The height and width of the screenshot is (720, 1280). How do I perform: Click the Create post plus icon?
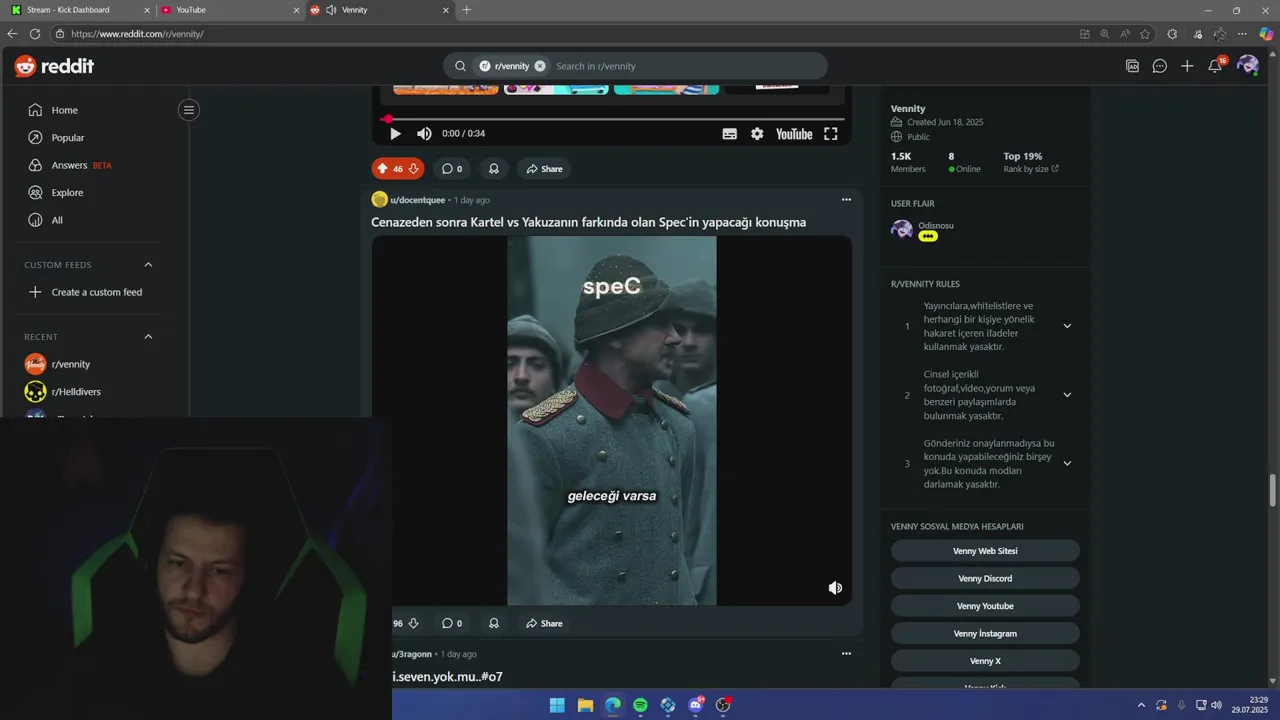tap(1187, 66)
